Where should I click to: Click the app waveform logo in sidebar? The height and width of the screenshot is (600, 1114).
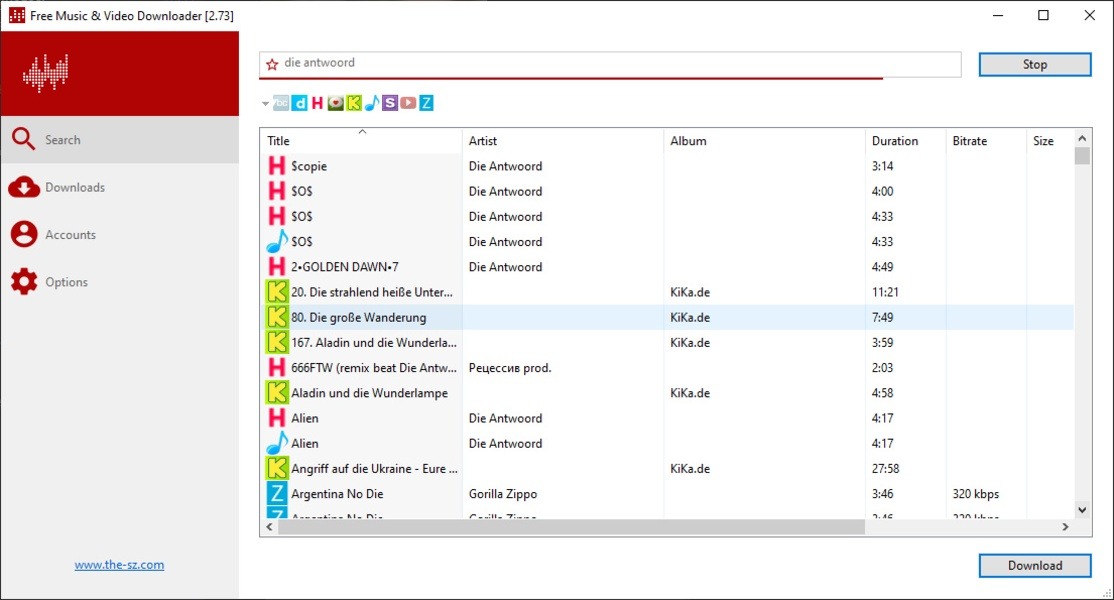[45, 73]
